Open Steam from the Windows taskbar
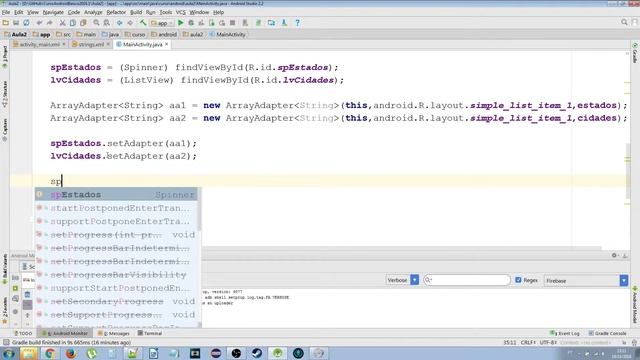 click(x=257, y=353)
